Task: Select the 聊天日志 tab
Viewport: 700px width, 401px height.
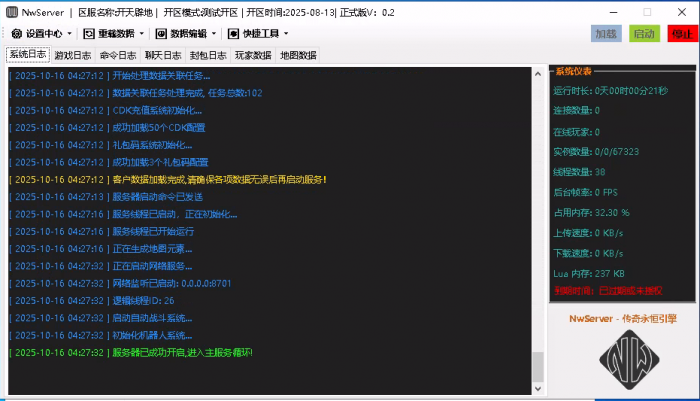Action: (164, 55)
